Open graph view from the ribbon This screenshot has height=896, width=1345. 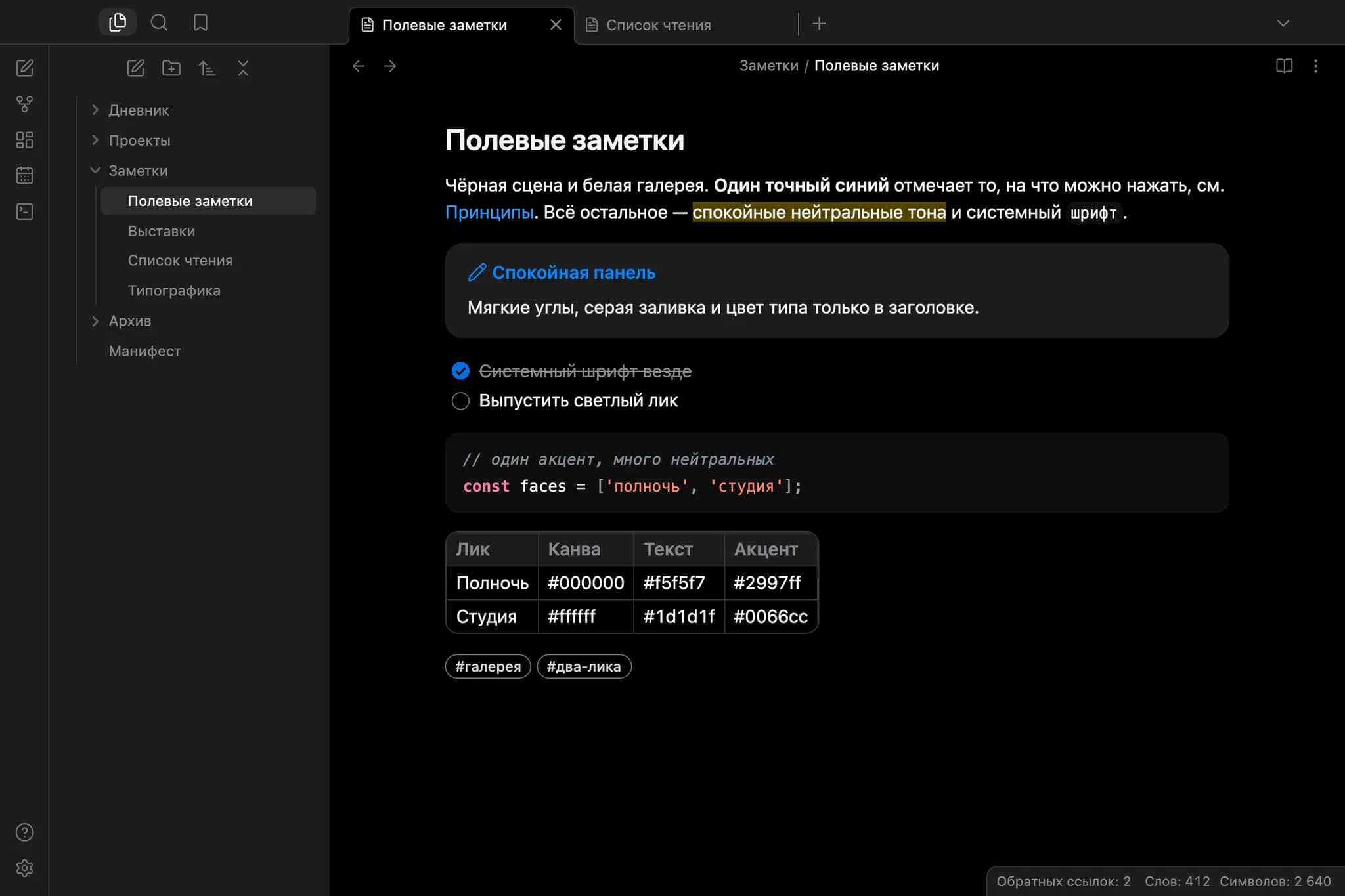(x=25, y=104)
